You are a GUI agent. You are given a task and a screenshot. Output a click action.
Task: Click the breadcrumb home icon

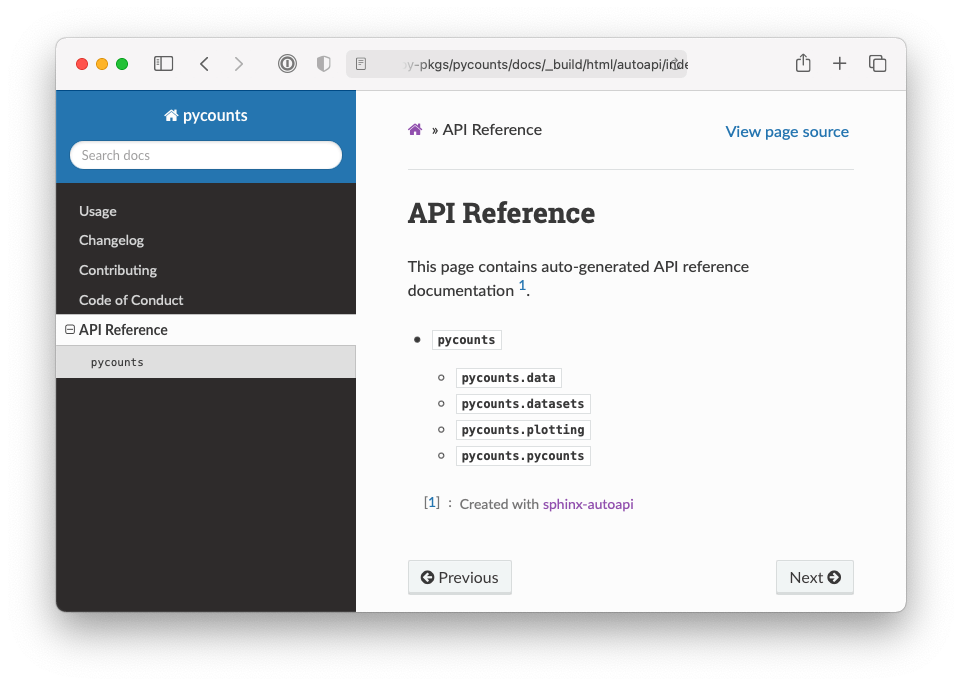(415, 130)
